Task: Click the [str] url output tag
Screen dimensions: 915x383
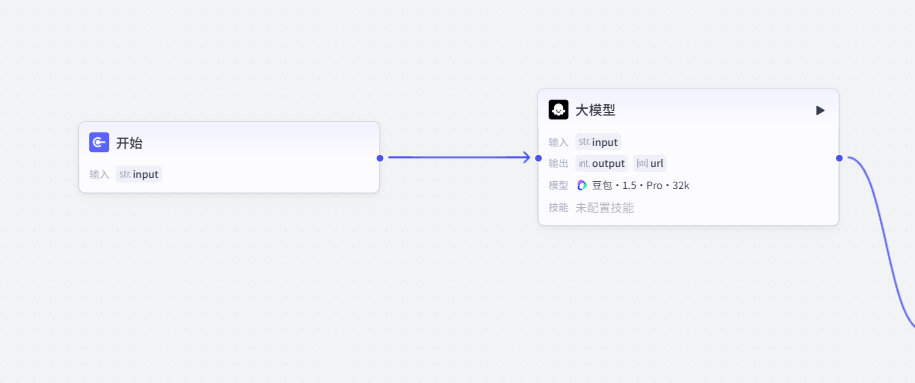Action: coord(649,163)
